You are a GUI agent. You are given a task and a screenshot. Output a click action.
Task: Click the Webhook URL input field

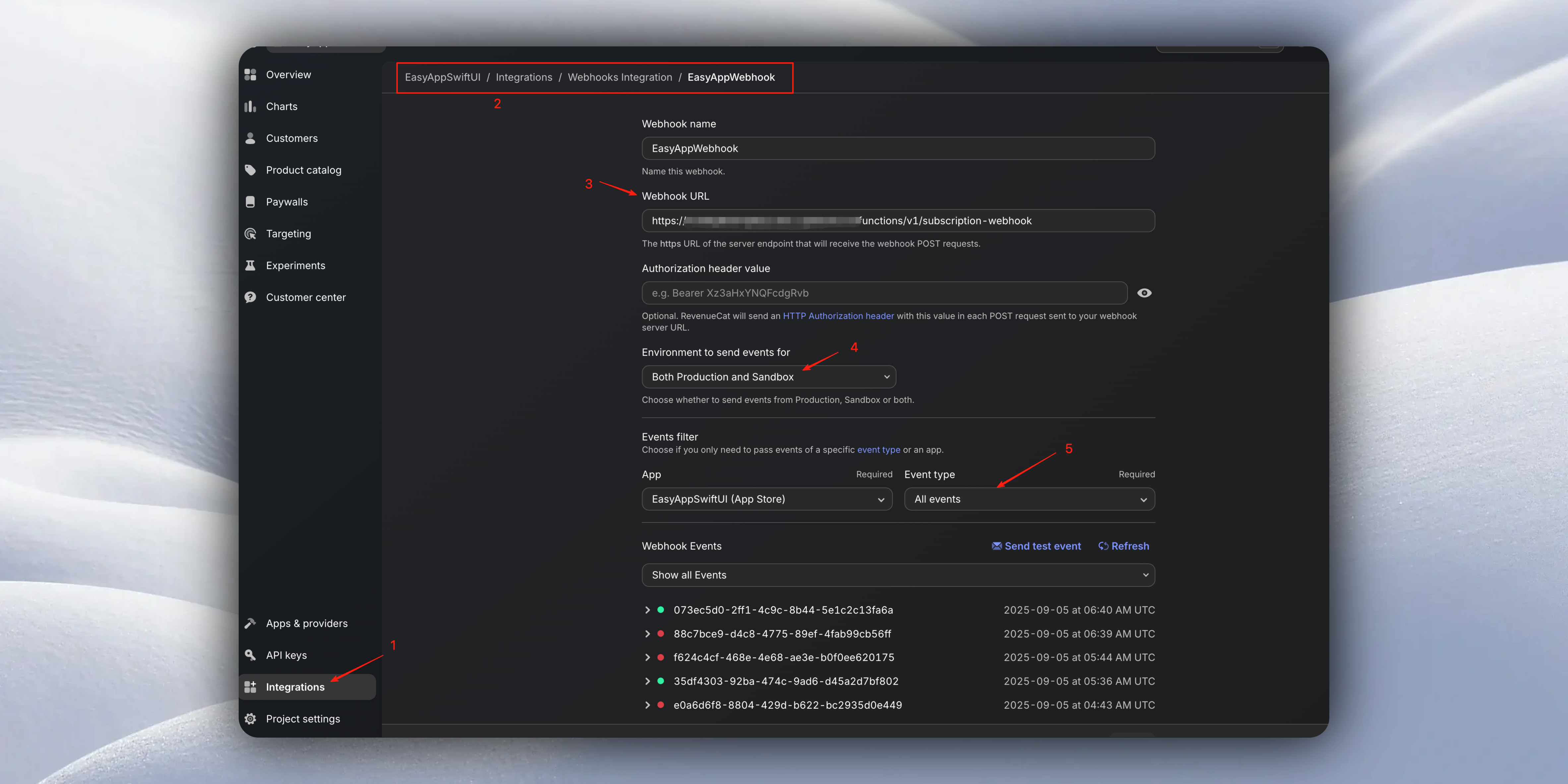coord(898,221)
